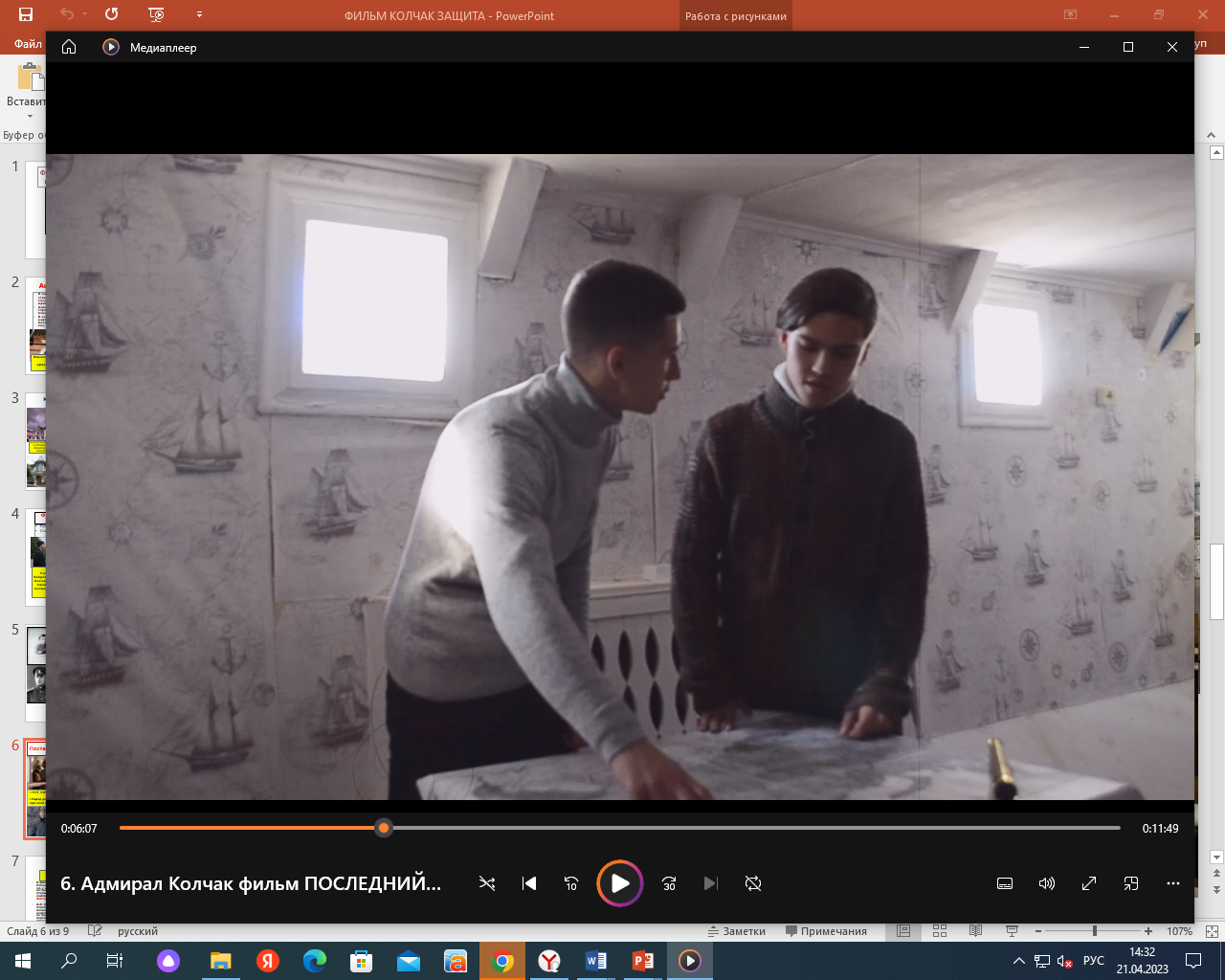Open the volume control
The height and width of the screenshot is (980, 1225).
(x=1047, y=883)
